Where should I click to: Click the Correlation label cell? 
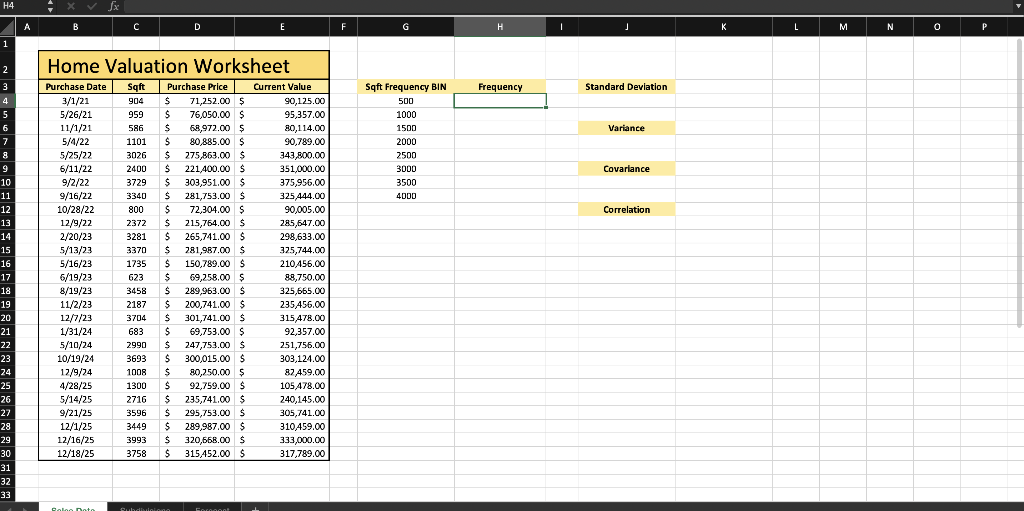[x=627, y=210]
